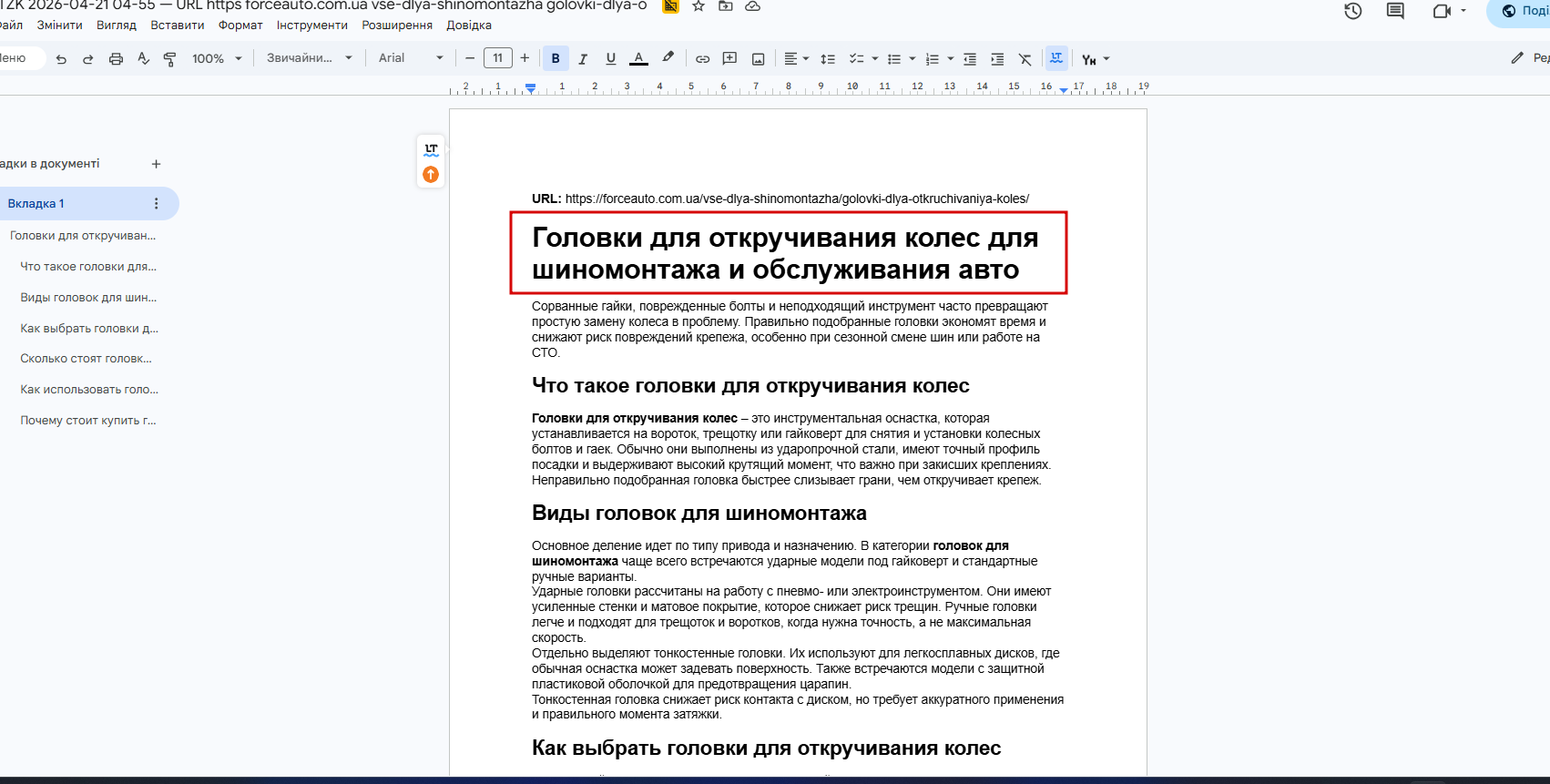This screenshot has width=1550, height=784.
Task: Activate the paint format tool
Action: coord(169,59)
